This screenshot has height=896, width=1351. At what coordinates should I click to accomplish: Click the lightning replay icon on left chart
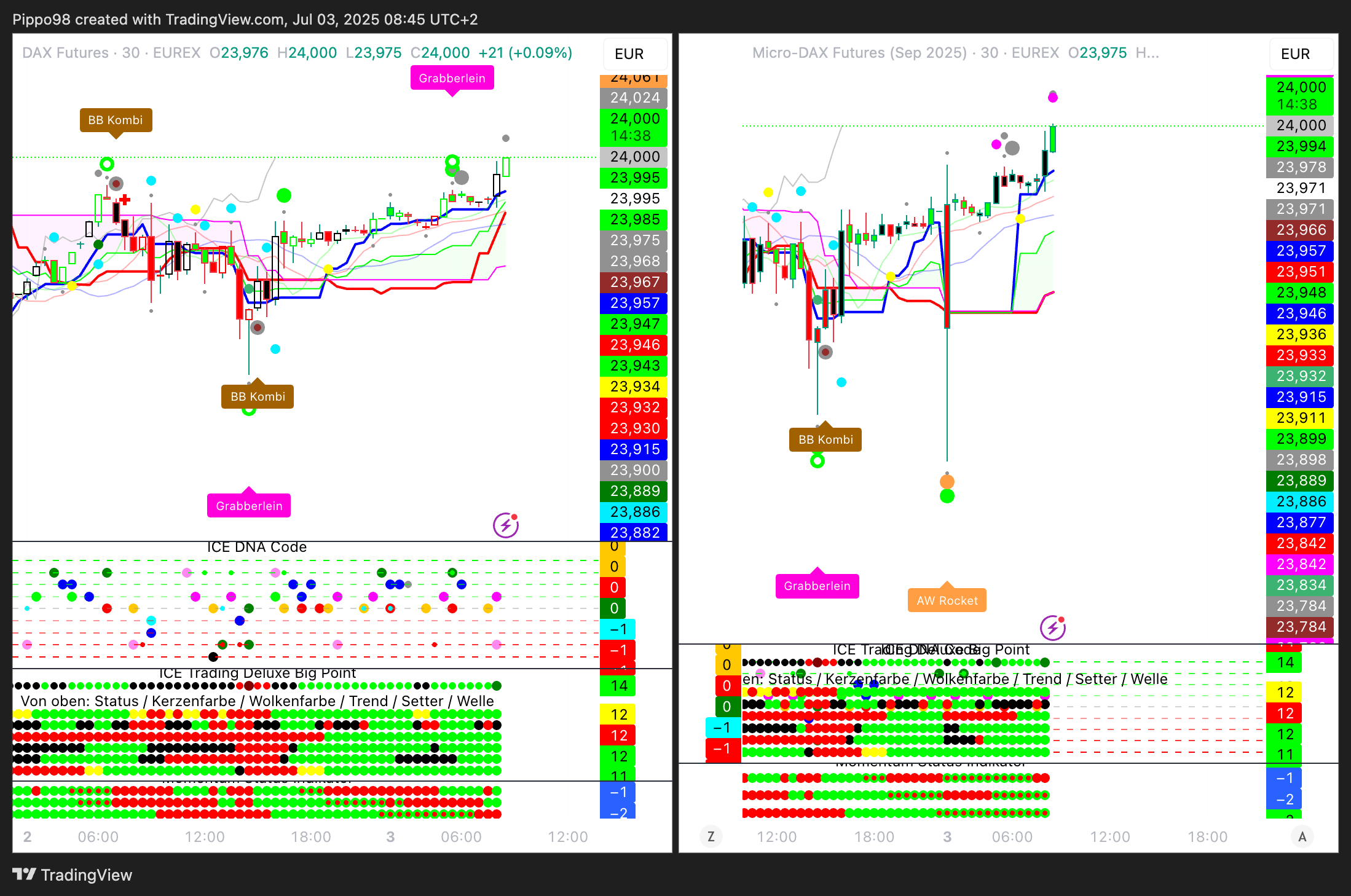[506, 525]
